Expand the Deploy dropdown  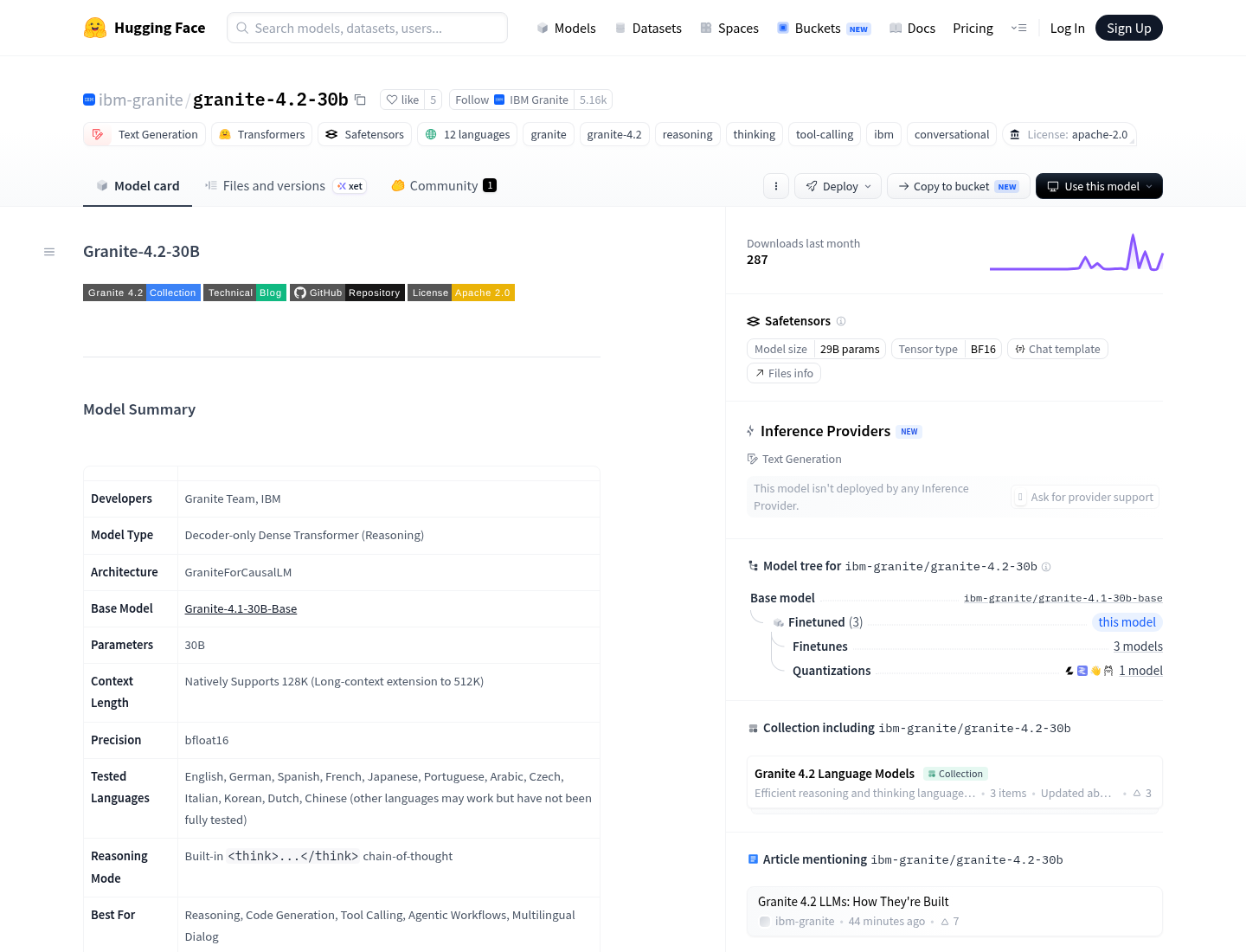coord(838,186)
